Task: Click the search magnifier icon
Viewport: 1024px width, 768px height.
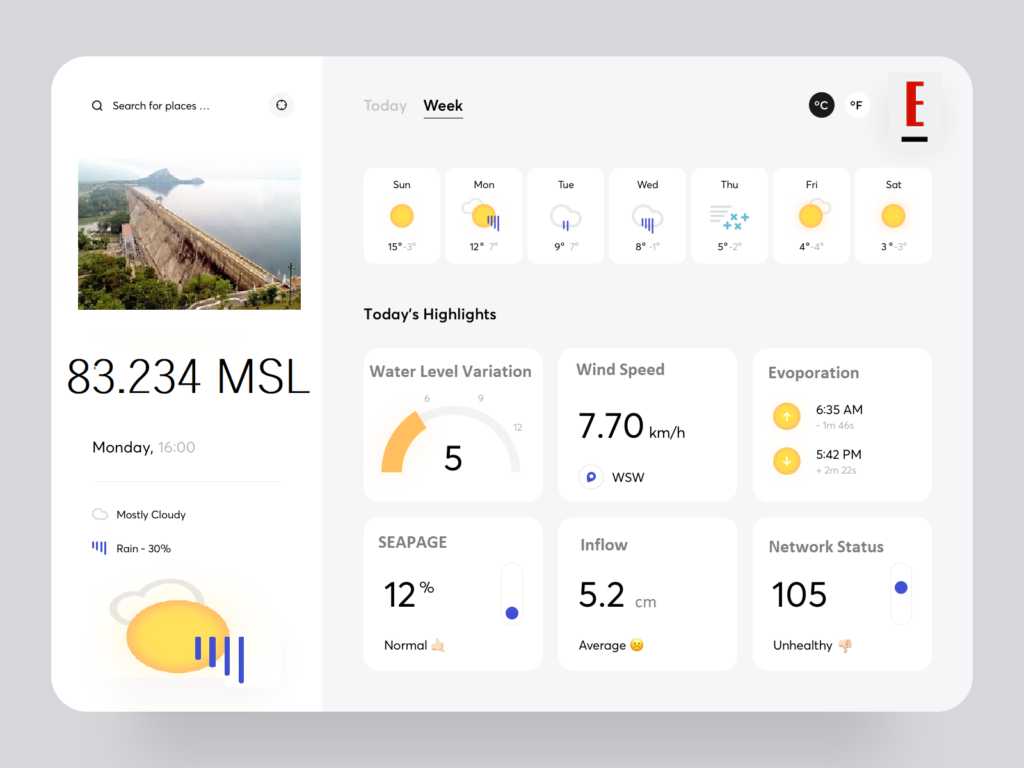Action: pyautogui.click(x=97, y=106)
